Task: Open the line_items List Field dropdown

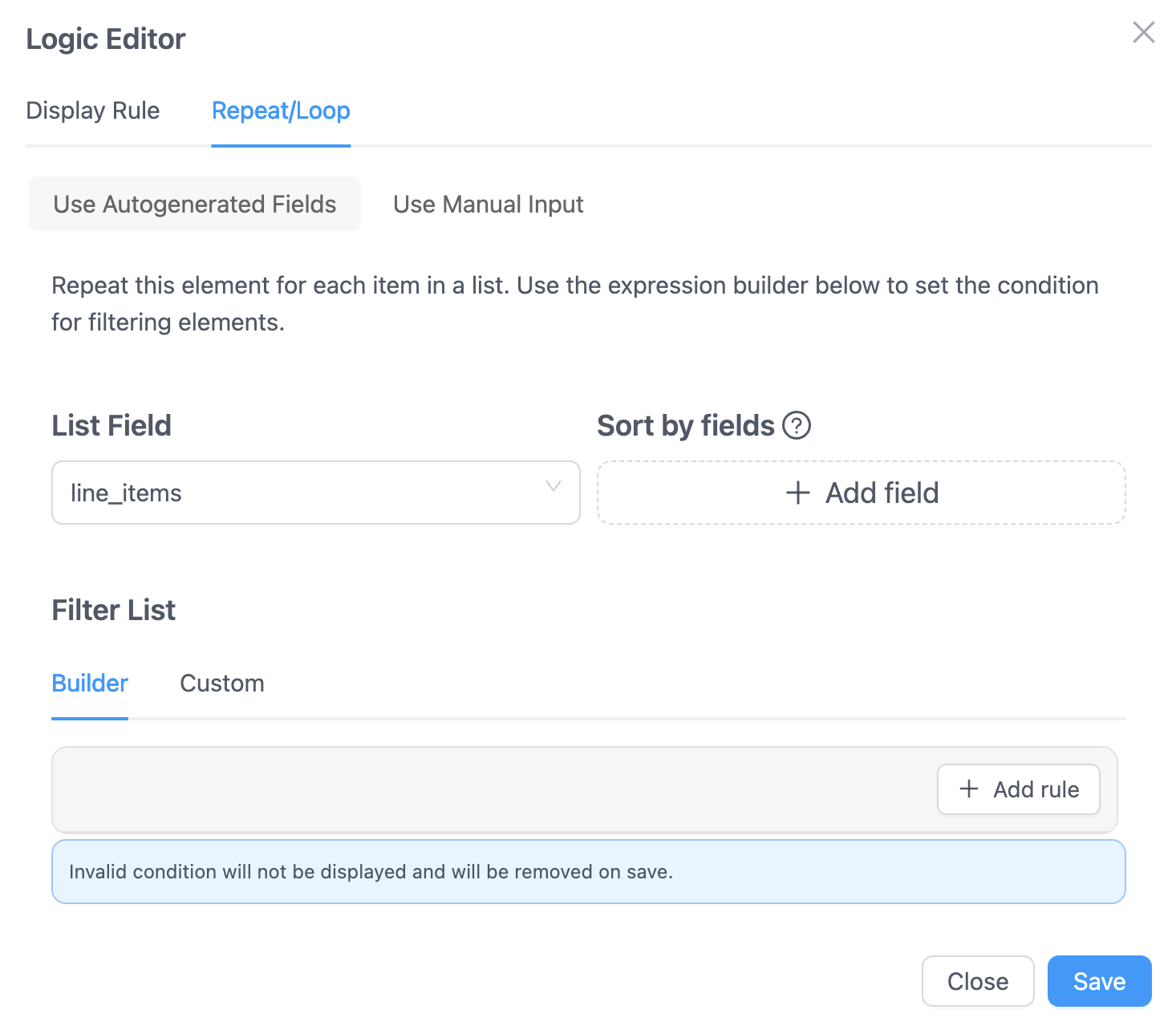Action: 305,493
